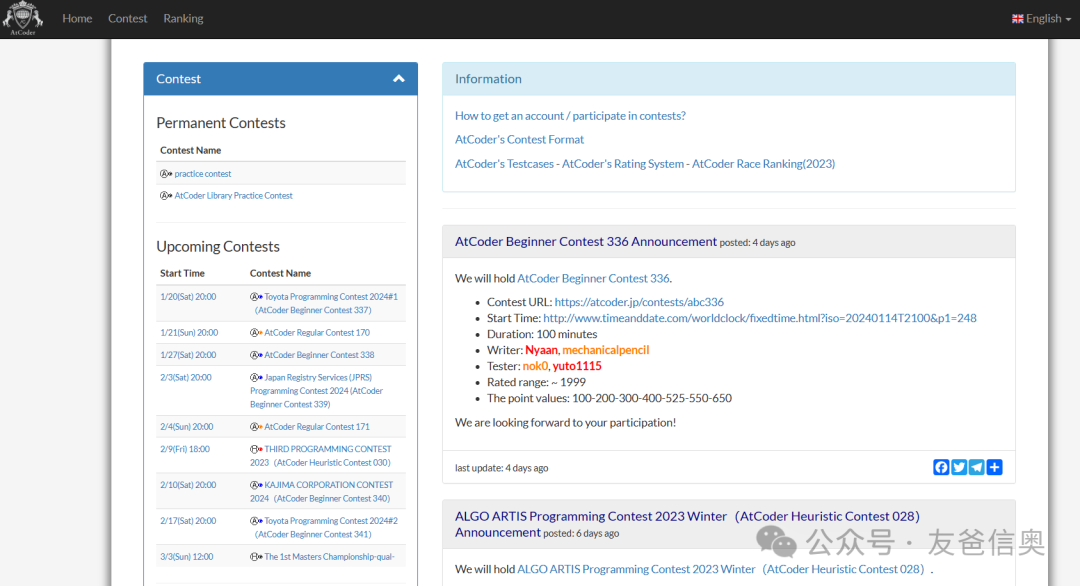This screenshot has height=586, width=1080.
Task: Open the English language dropdown
Action: click(x=1041, y=19)
